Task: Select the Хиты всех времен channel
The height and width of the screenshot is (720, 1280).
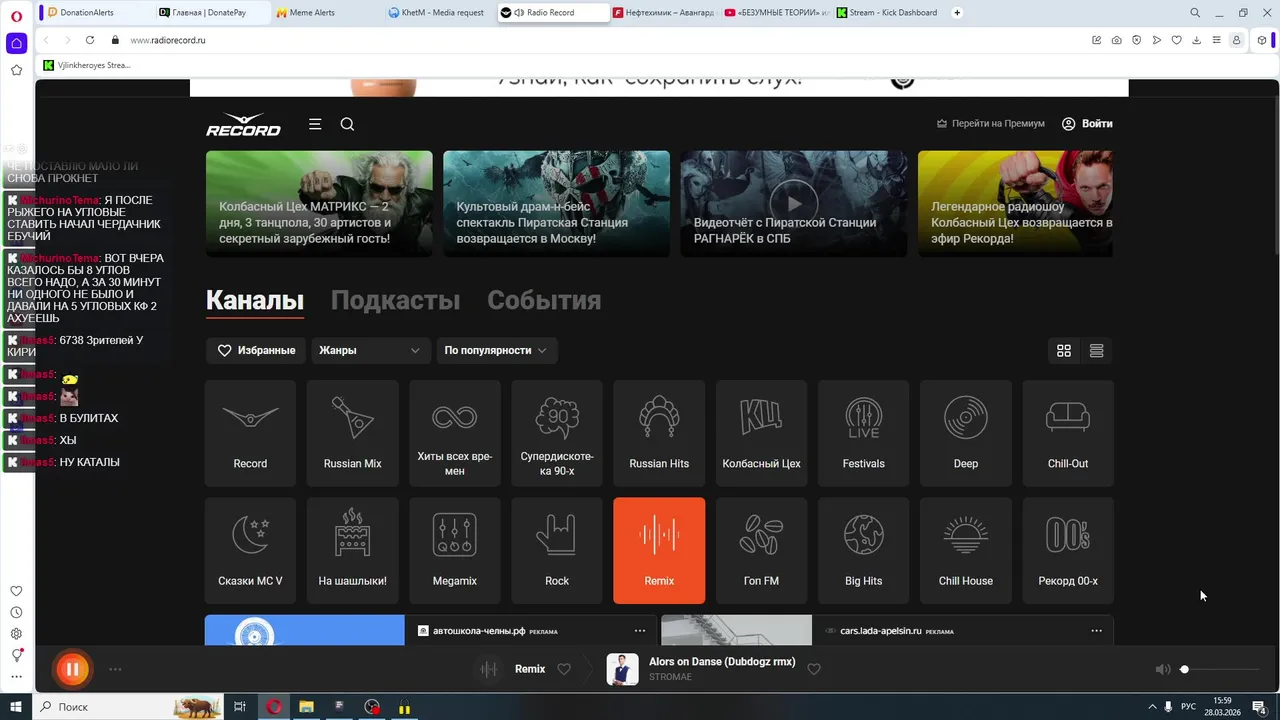Action: 455,433
